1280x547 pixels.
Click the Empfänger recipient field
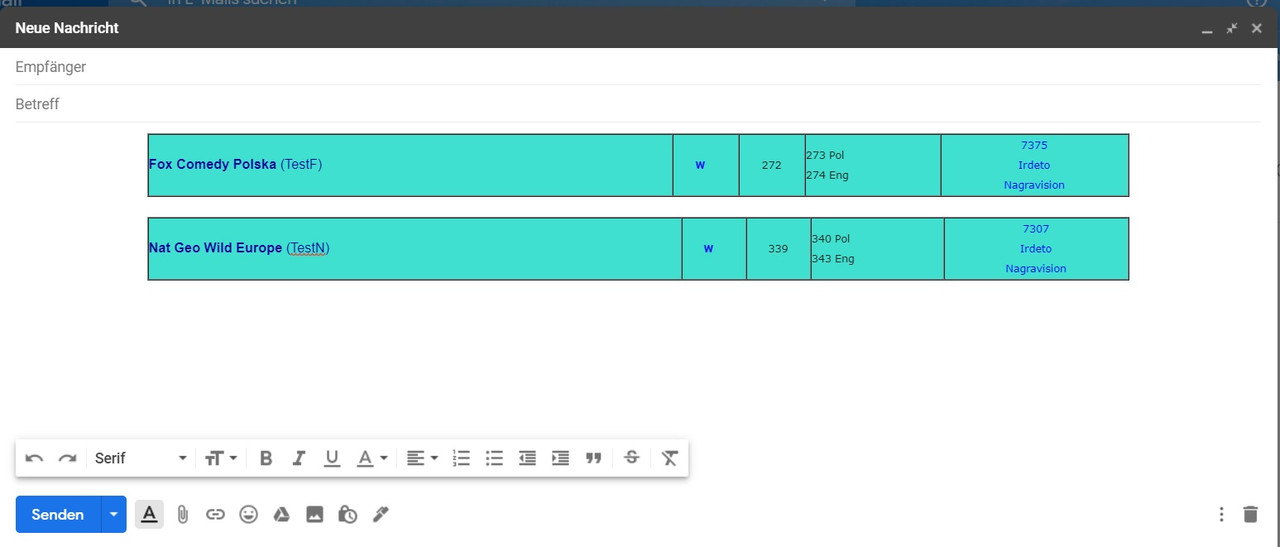pyautogui.click(x=637, y=67)
